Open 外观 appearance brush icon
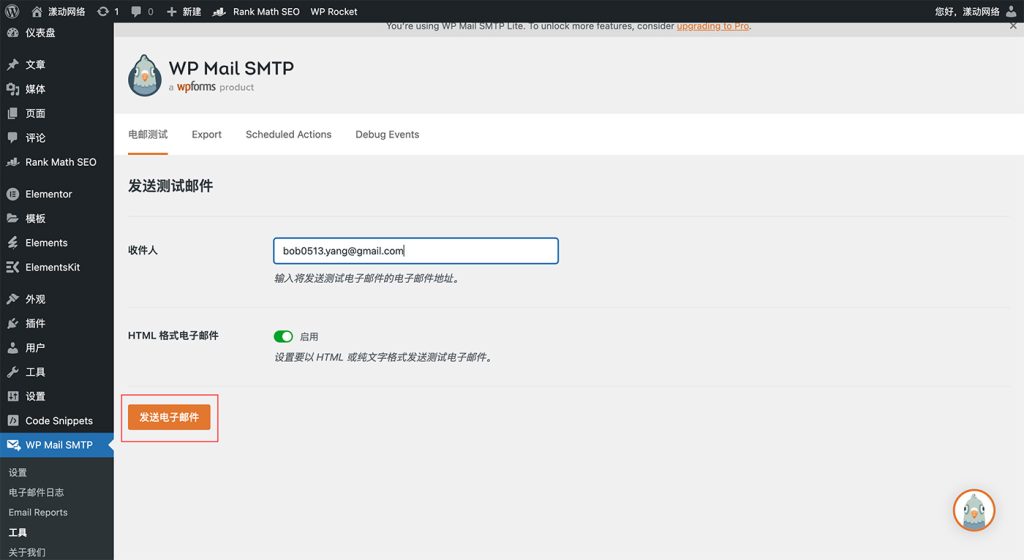This screenshot has height=560, width=1024. coord(12,299)
